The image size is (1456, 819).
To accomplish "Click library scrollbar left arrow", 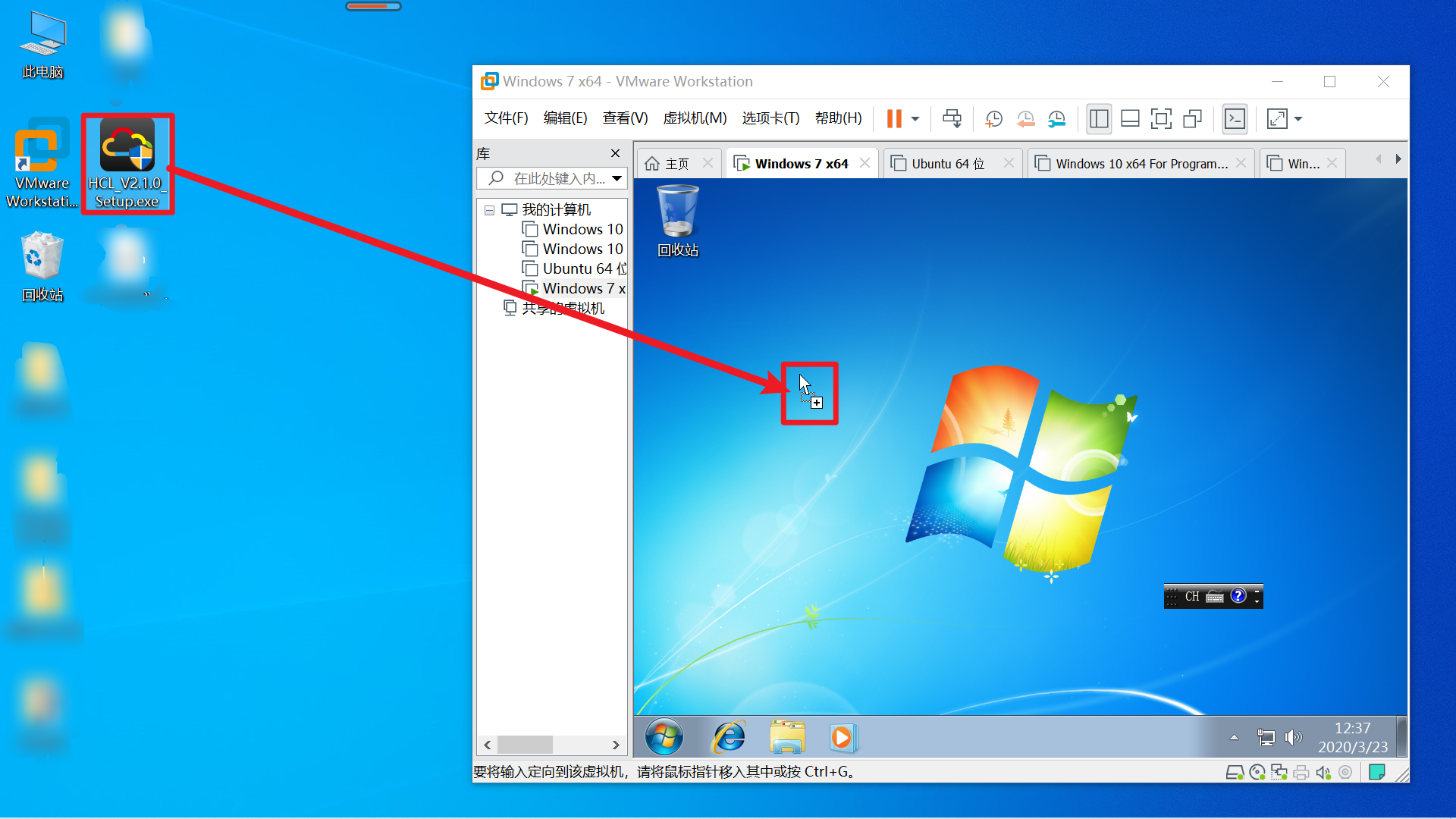I will (488, 745).
